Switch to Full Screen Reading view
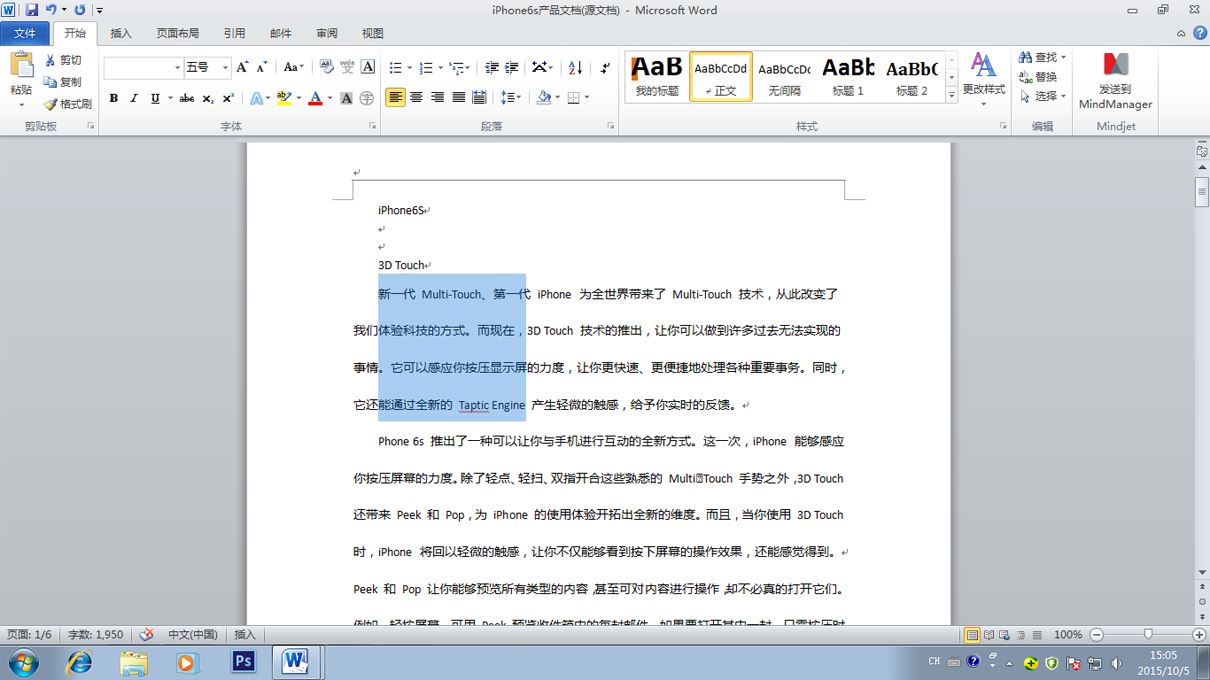Image resolution: width=1210 pixels, height=680 pixels. (989, 635)
